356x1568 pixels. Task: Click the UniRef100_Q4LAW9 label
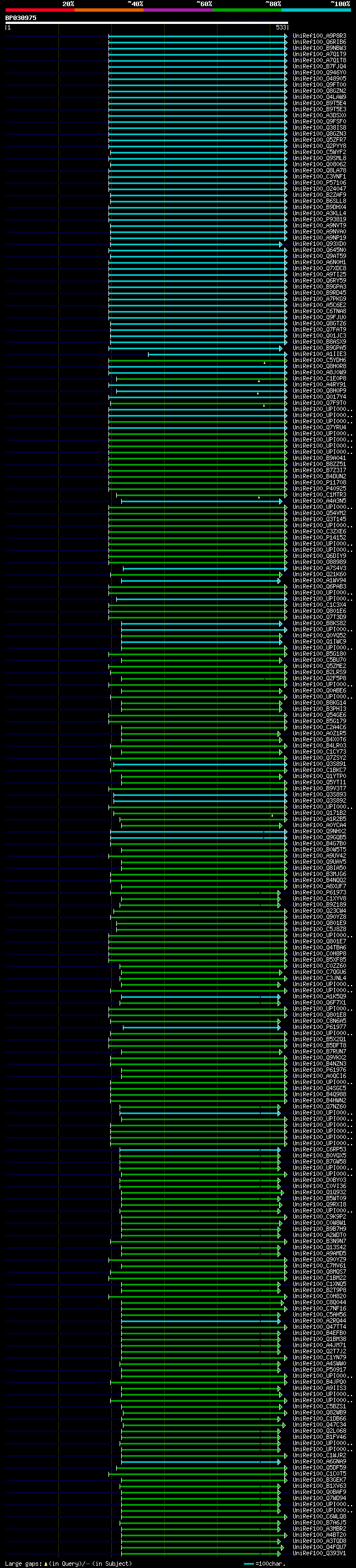tap(319, 97)
